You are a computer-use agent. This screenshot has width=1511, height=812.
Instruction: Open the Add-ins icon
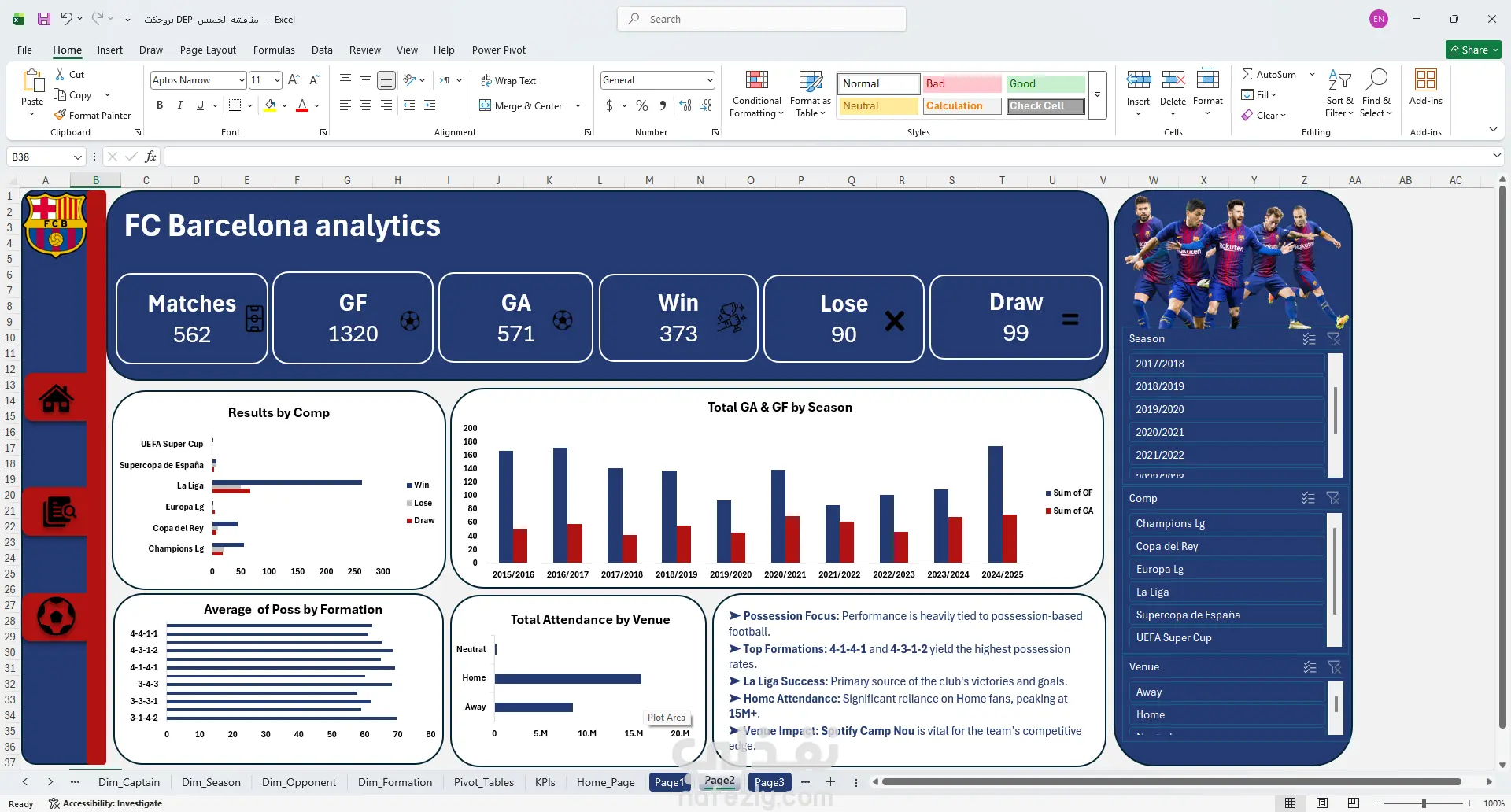pyautogui.click(x=1426, y=80)
